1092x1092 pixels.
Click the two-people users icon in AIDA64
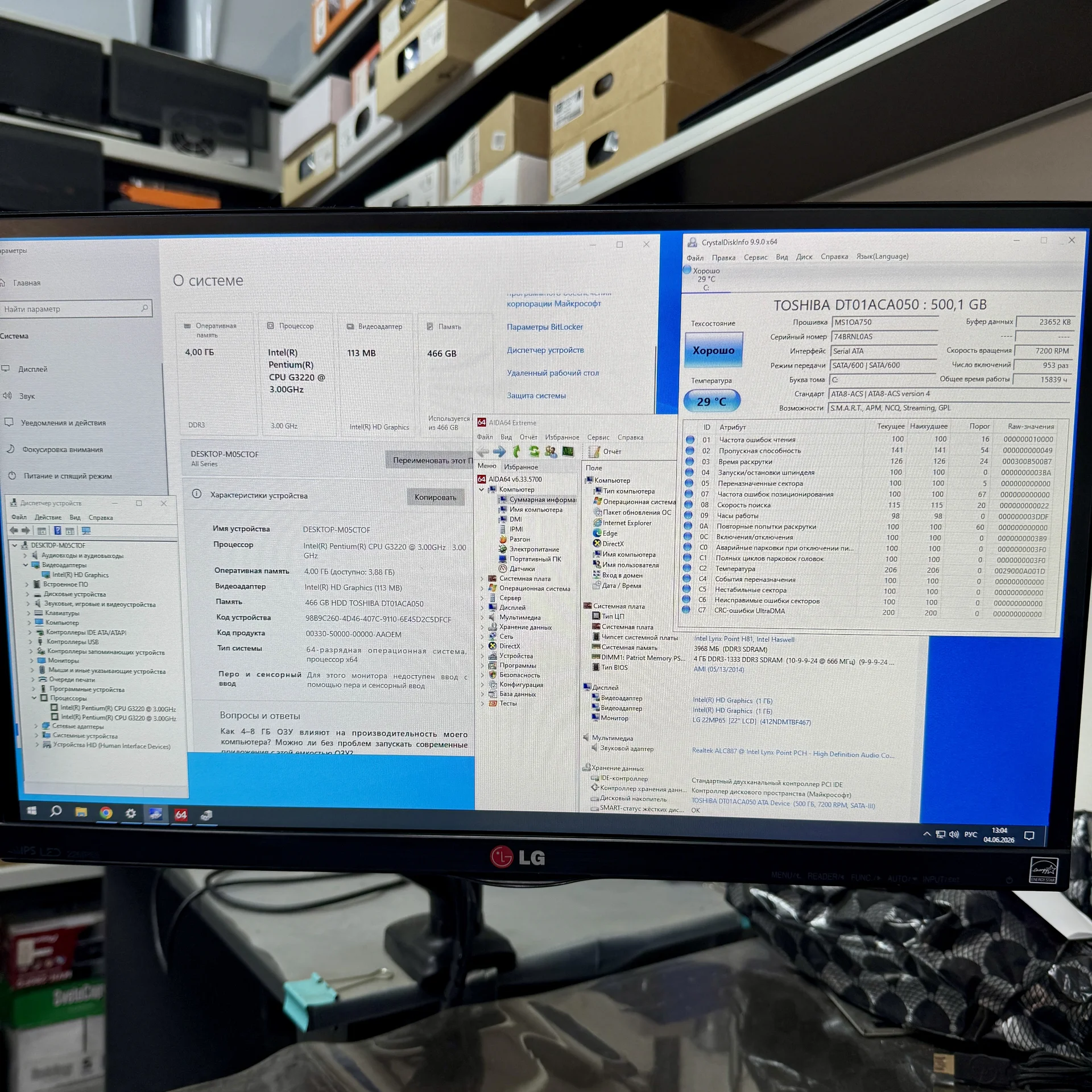(551, 452)
